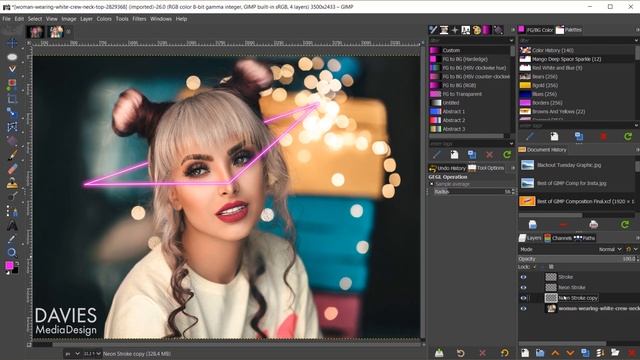The image size is (640, 360).
Task: Click the Gradients panel horizontal scrollbar
Action: pyautogui.click(x=467, y=136)
